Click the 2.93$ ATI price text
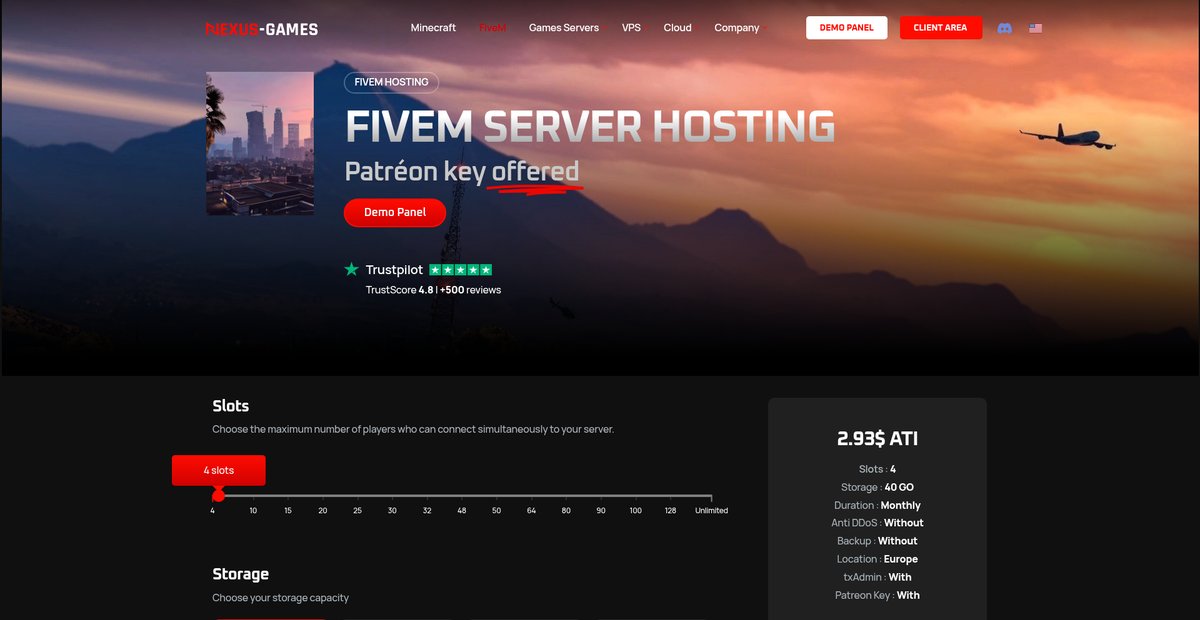 point(877,438)
